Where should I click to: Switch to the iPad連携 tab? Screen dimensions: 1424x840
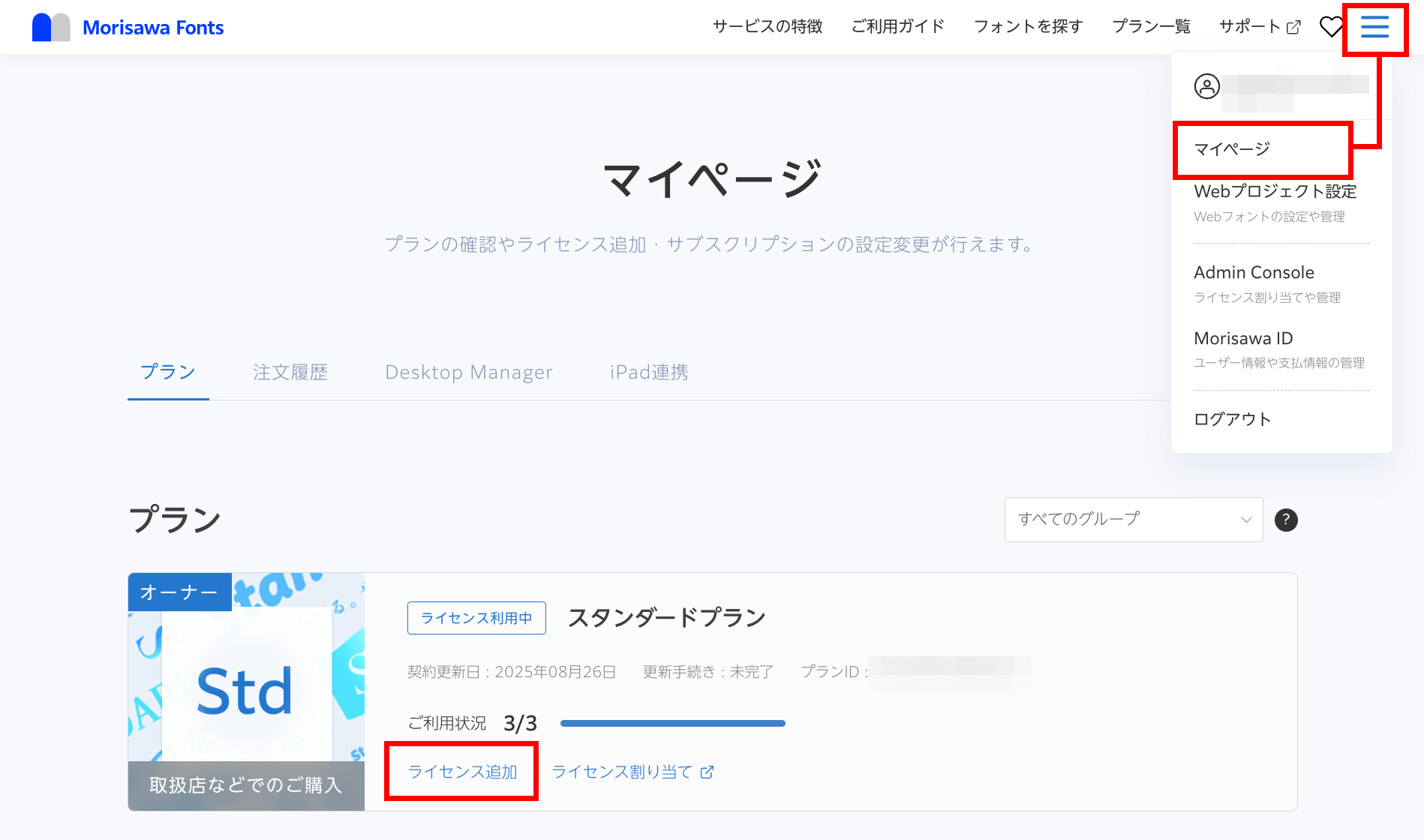[649, 372]
